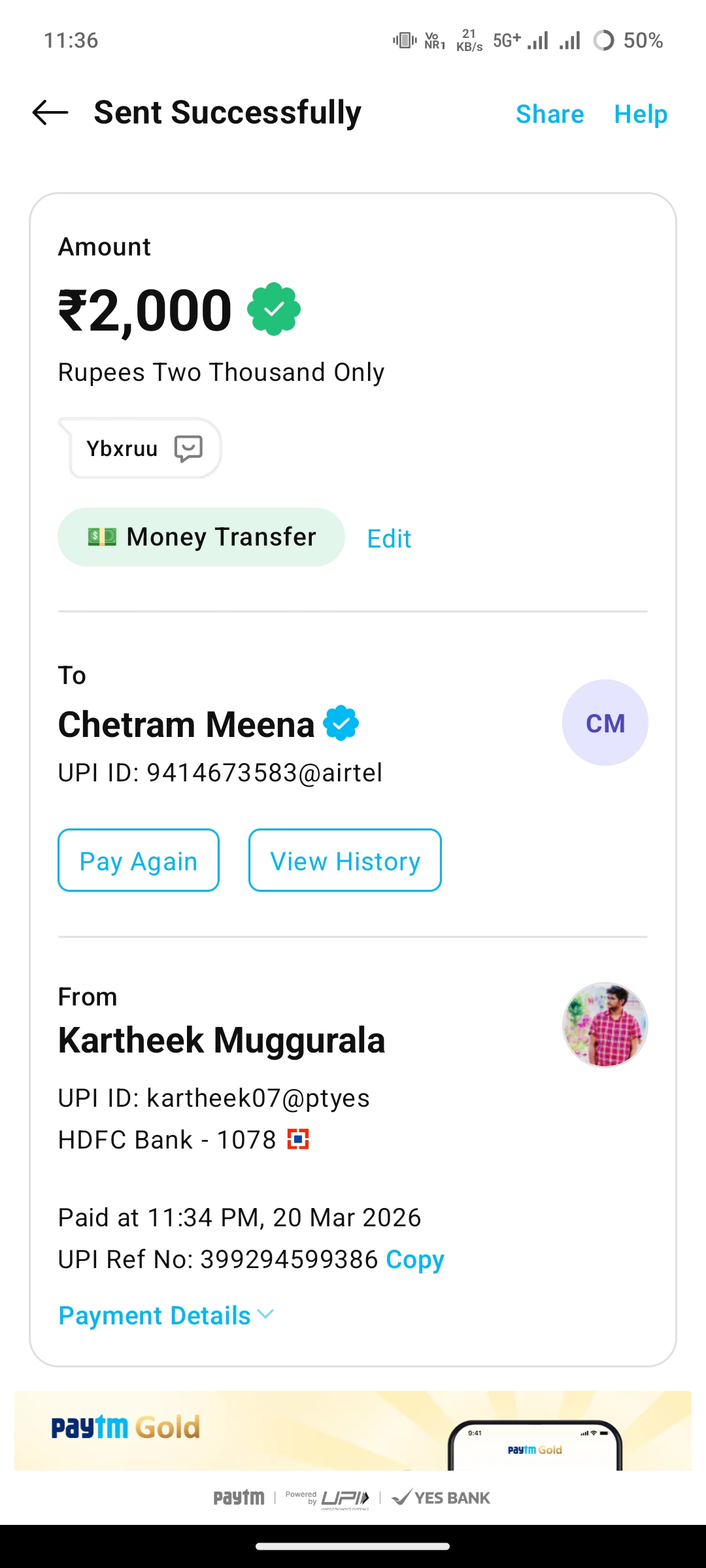Tap the HDFC Bank logo icon
This screenshot has width=706, height=1568.
click(298, 1139)
